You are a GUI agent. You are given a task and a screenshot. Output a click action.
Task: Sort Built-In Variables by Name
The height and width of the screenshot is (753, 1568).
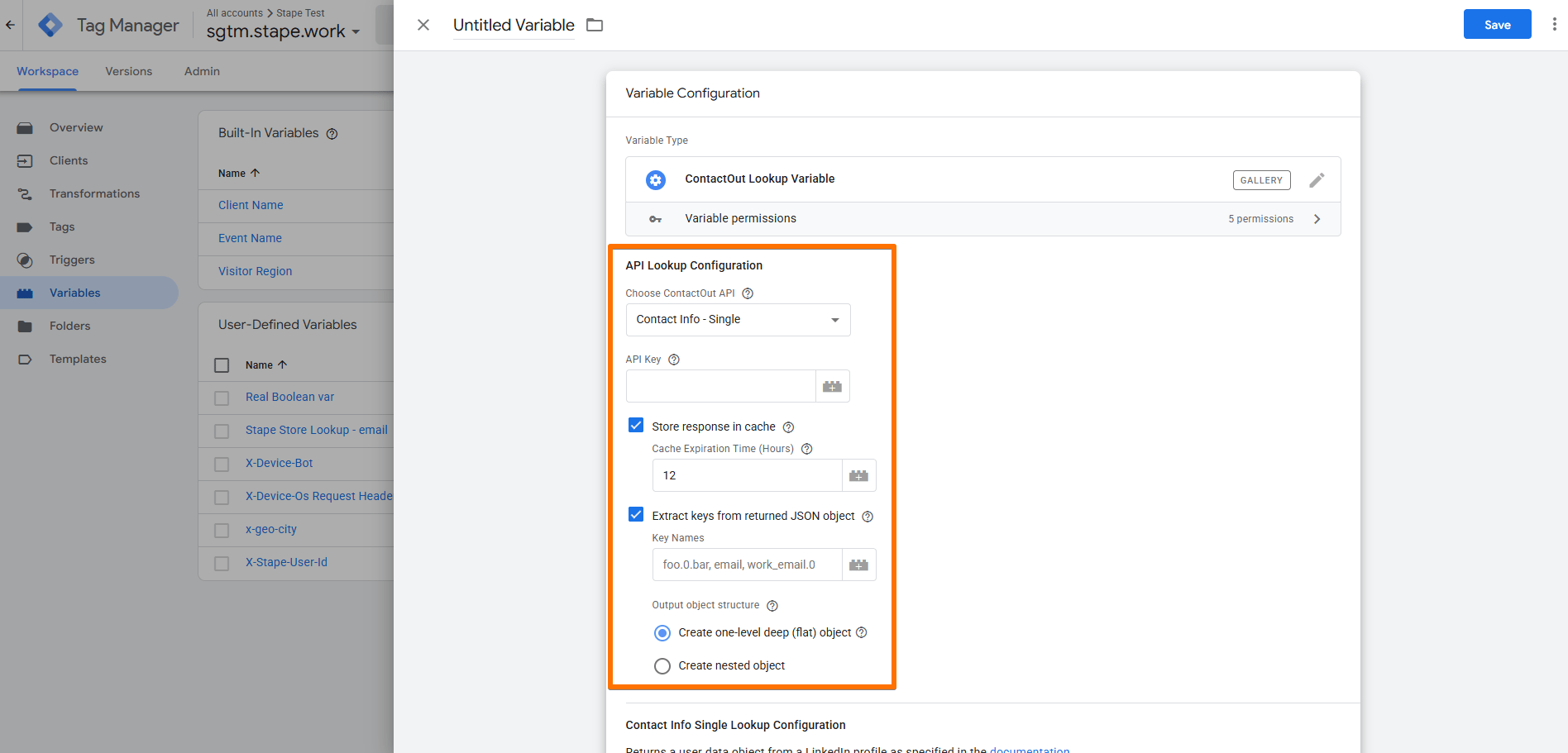(x=239, y=173)
